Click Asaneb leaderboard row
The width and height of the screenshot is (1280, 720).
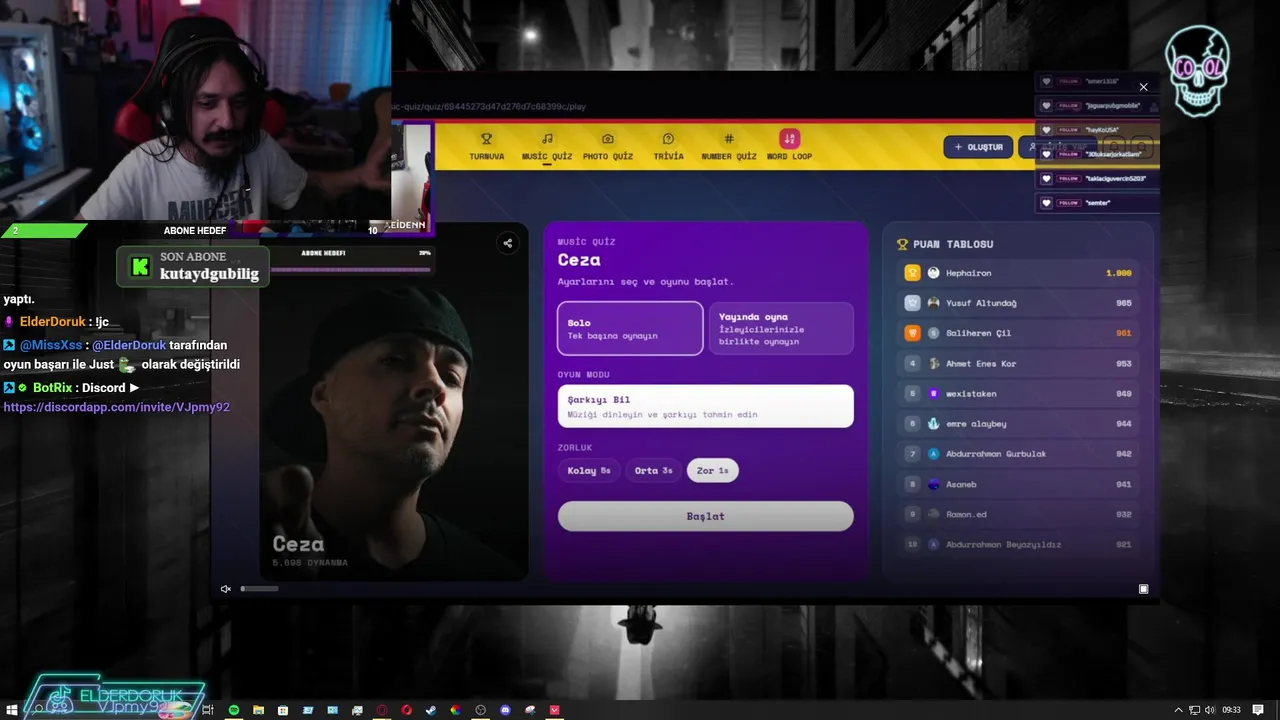[1018, 484]
